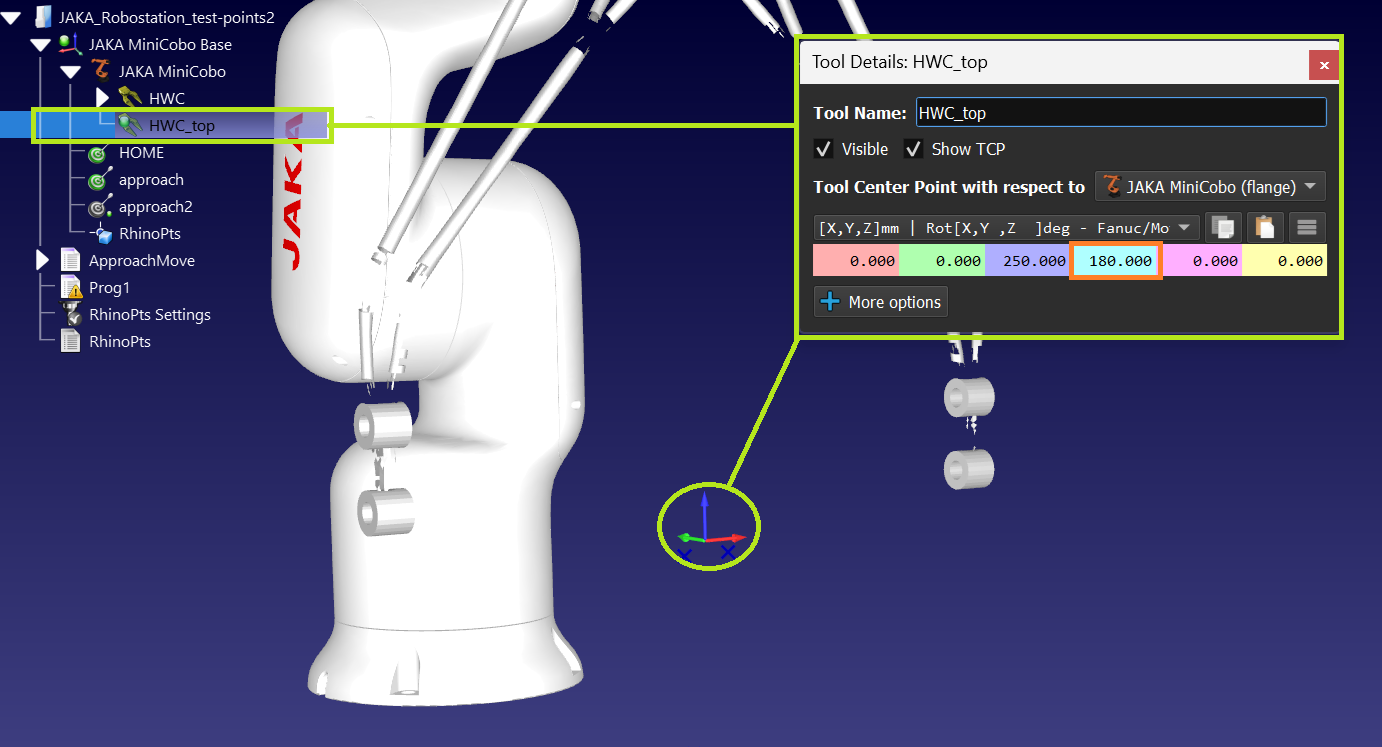Image resolution: width=1382 pixels, height=747 pixels.
Task: Click the blue Z value field 250.000
Action: 1027,261
